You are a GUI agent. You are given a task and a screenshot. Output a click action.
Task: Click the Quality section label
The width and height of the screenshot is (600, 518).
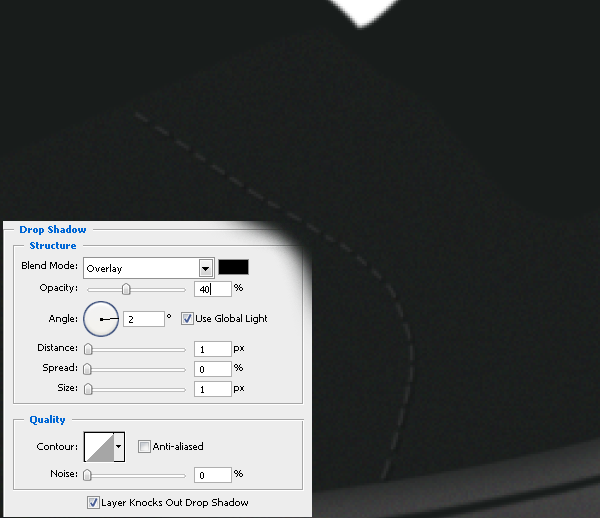[x=47, y=420]
